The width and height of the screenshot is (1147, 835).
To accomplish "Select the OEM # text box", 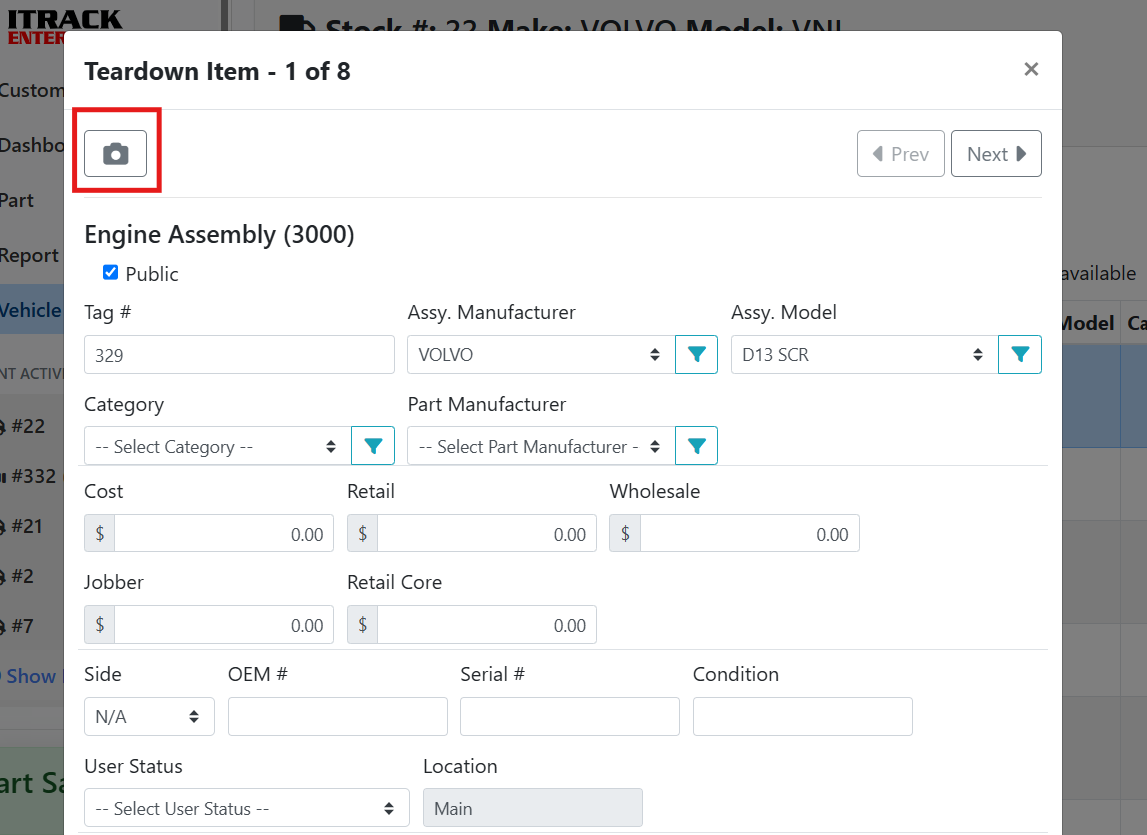I will tap(337, 716).
